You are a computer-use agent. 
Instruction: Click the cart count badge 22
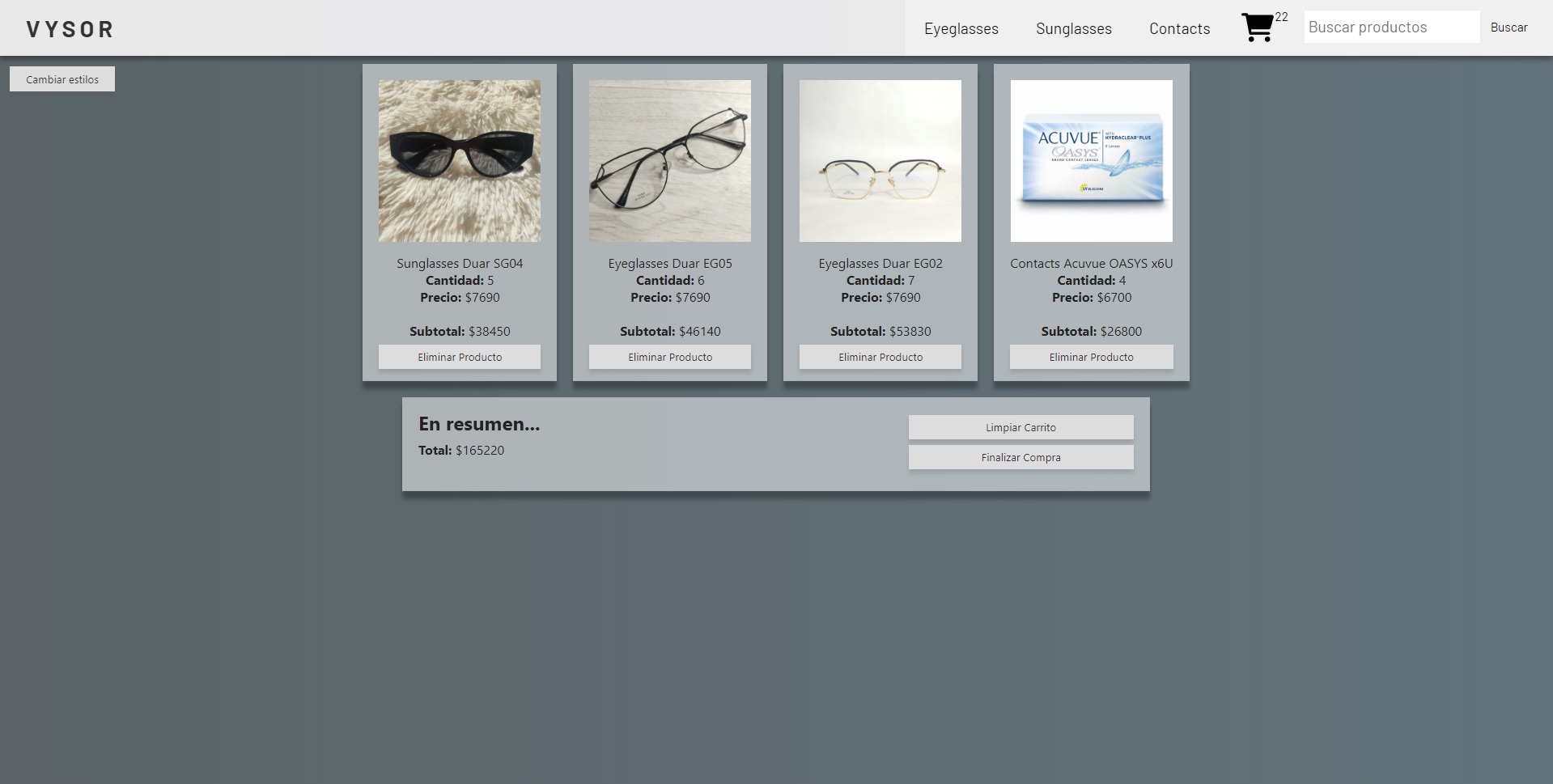coord(1281,17)
